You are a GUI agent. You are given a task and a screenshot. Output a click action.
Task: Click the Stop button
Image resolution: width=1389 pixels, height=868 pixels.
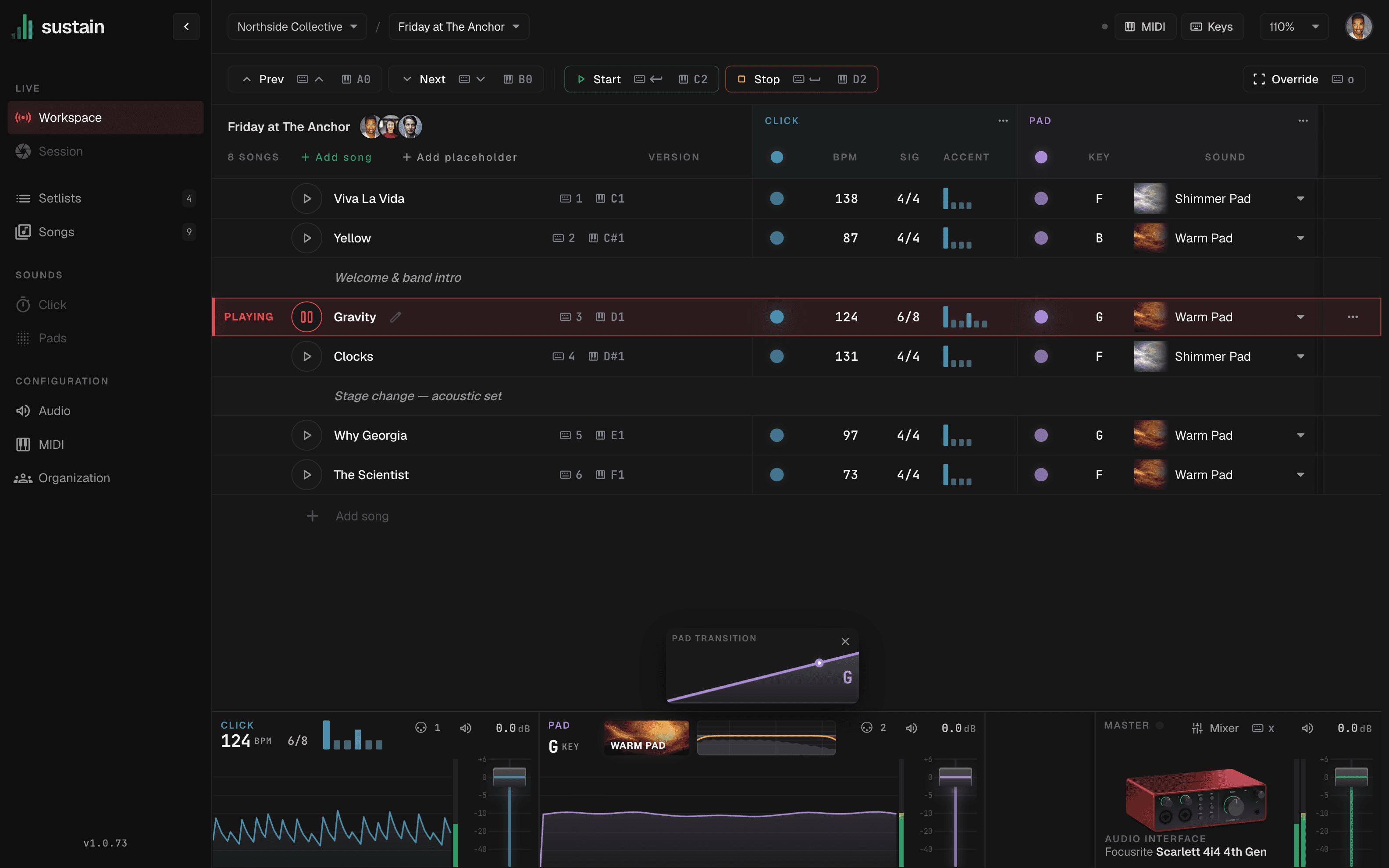[801, 79]
